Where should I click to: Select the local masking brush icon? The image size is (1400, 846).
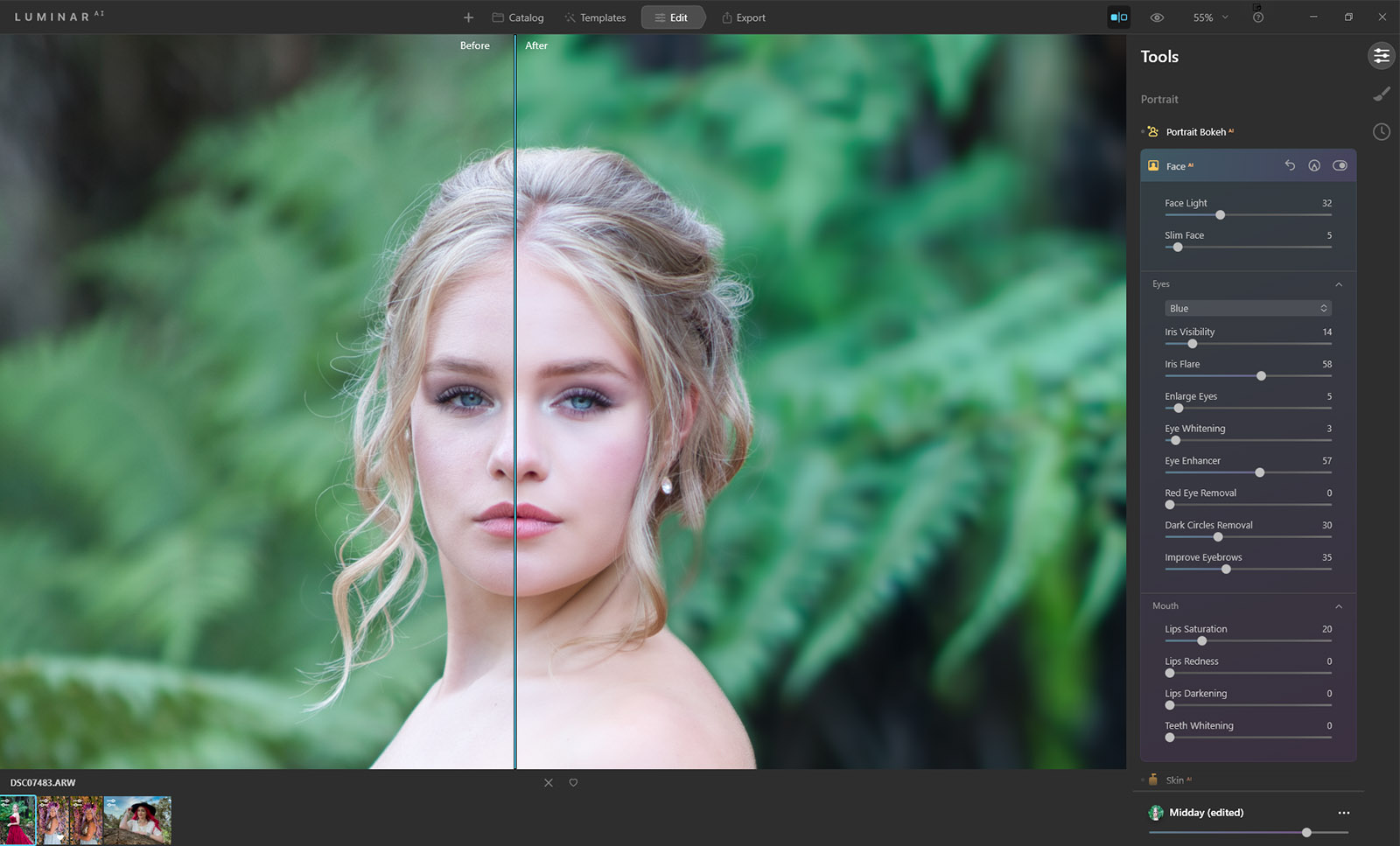pyautogui.click(x=1381, y=94)
